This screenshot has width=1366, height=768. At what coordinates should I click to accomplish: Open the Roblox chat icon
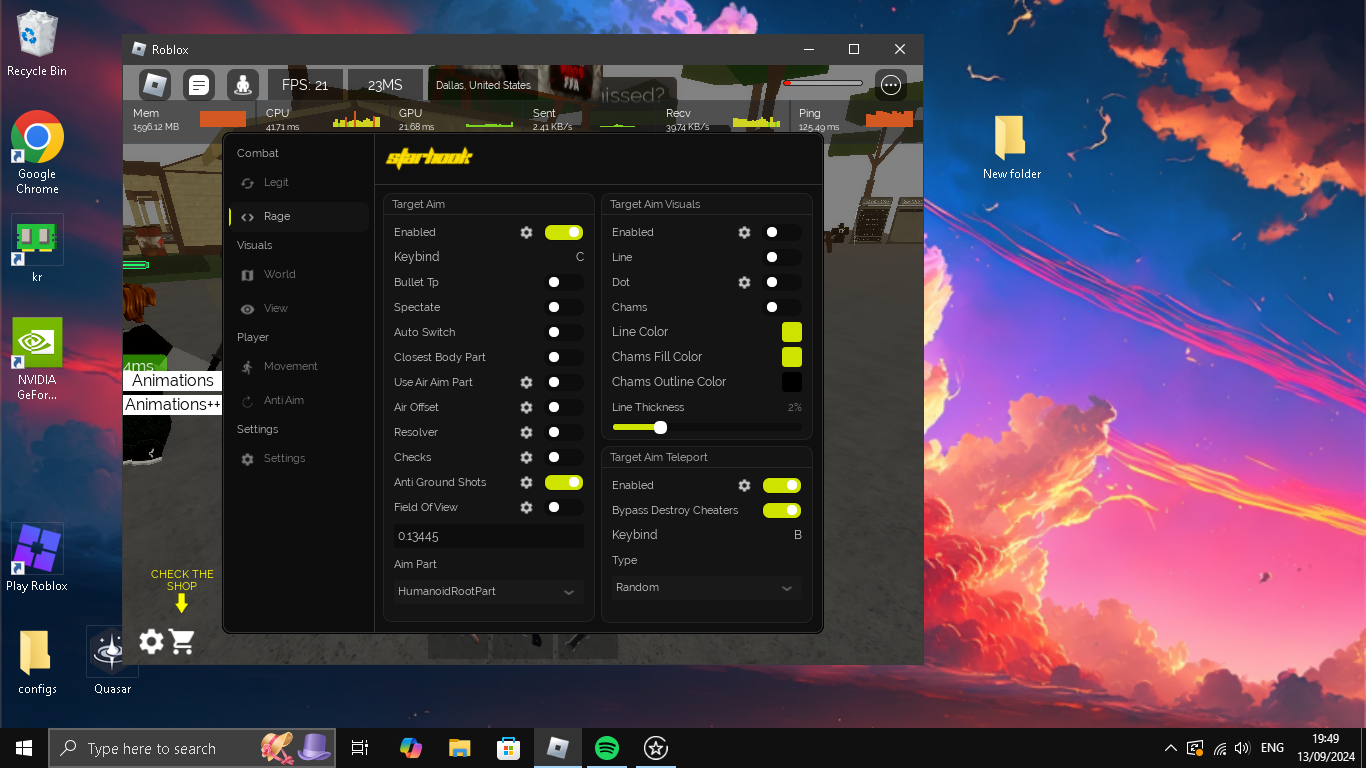pos(199,85)
